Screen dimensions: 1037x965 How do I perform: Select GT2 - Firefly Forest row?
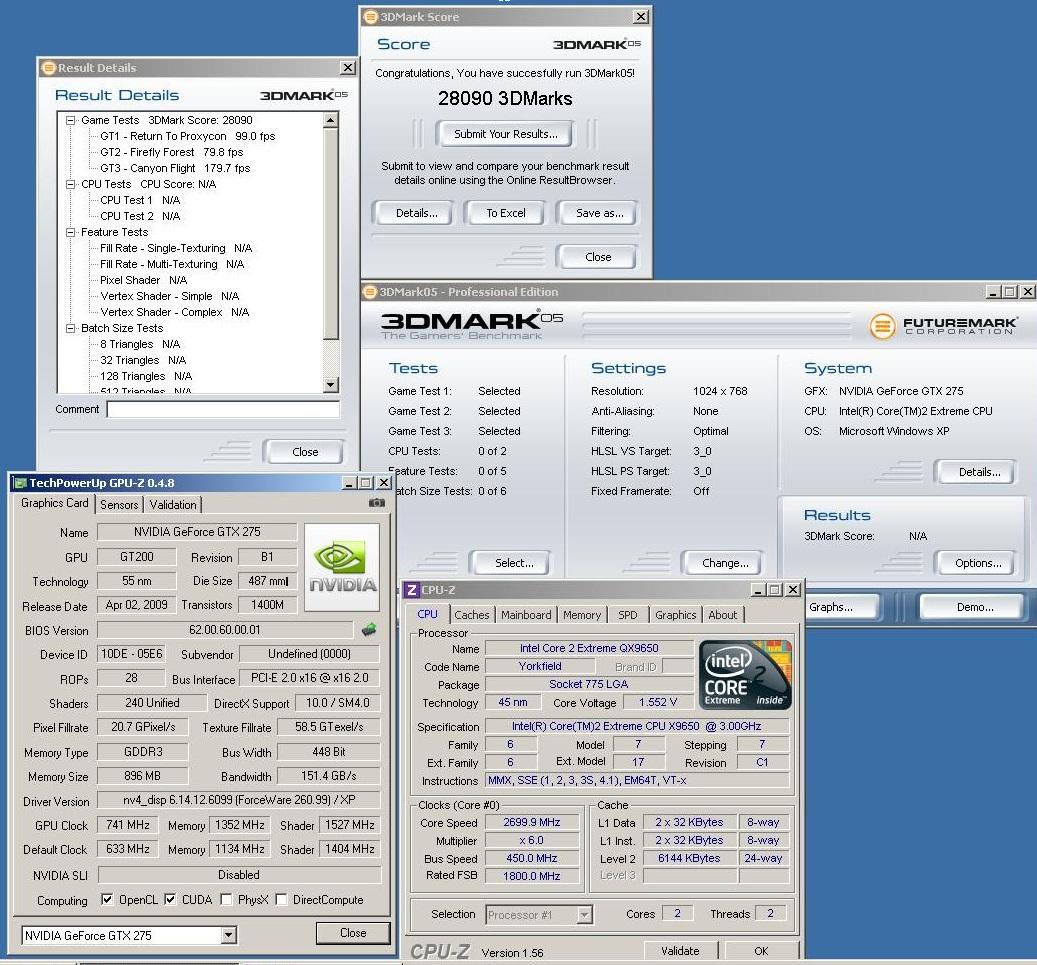pos(171,152)
